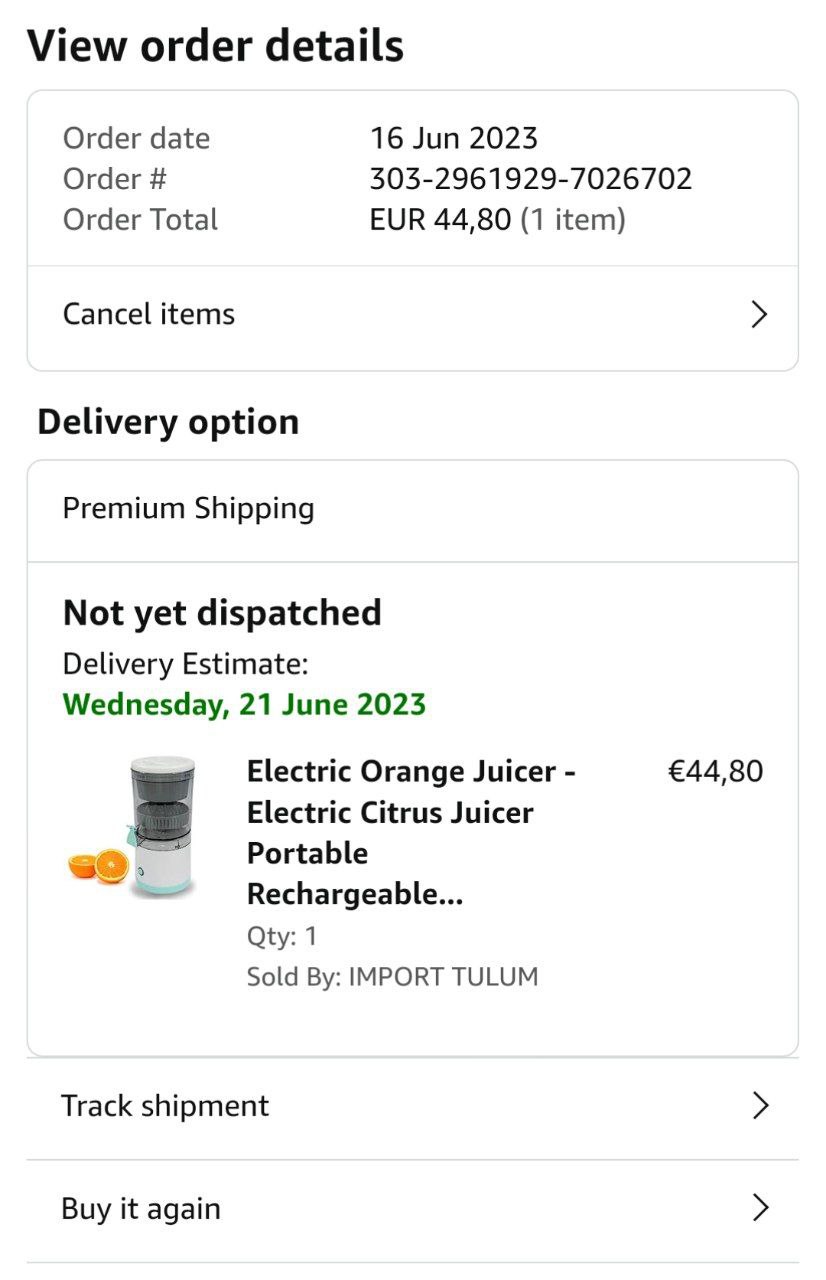Tap the Buy it again chevron arrow
Screen dimensions: 826x1280
[x=759, y=1208]
